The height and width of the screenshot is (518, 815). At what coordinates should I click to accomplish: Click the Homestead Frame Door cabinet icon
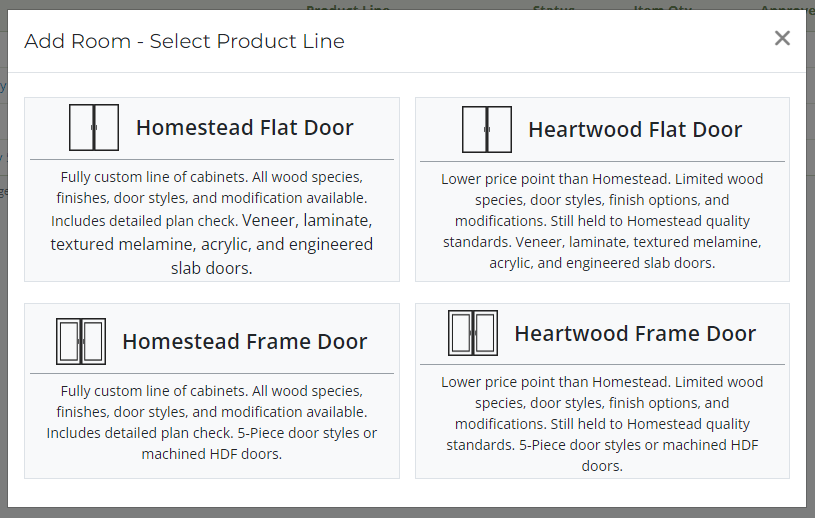click(81, 341)
